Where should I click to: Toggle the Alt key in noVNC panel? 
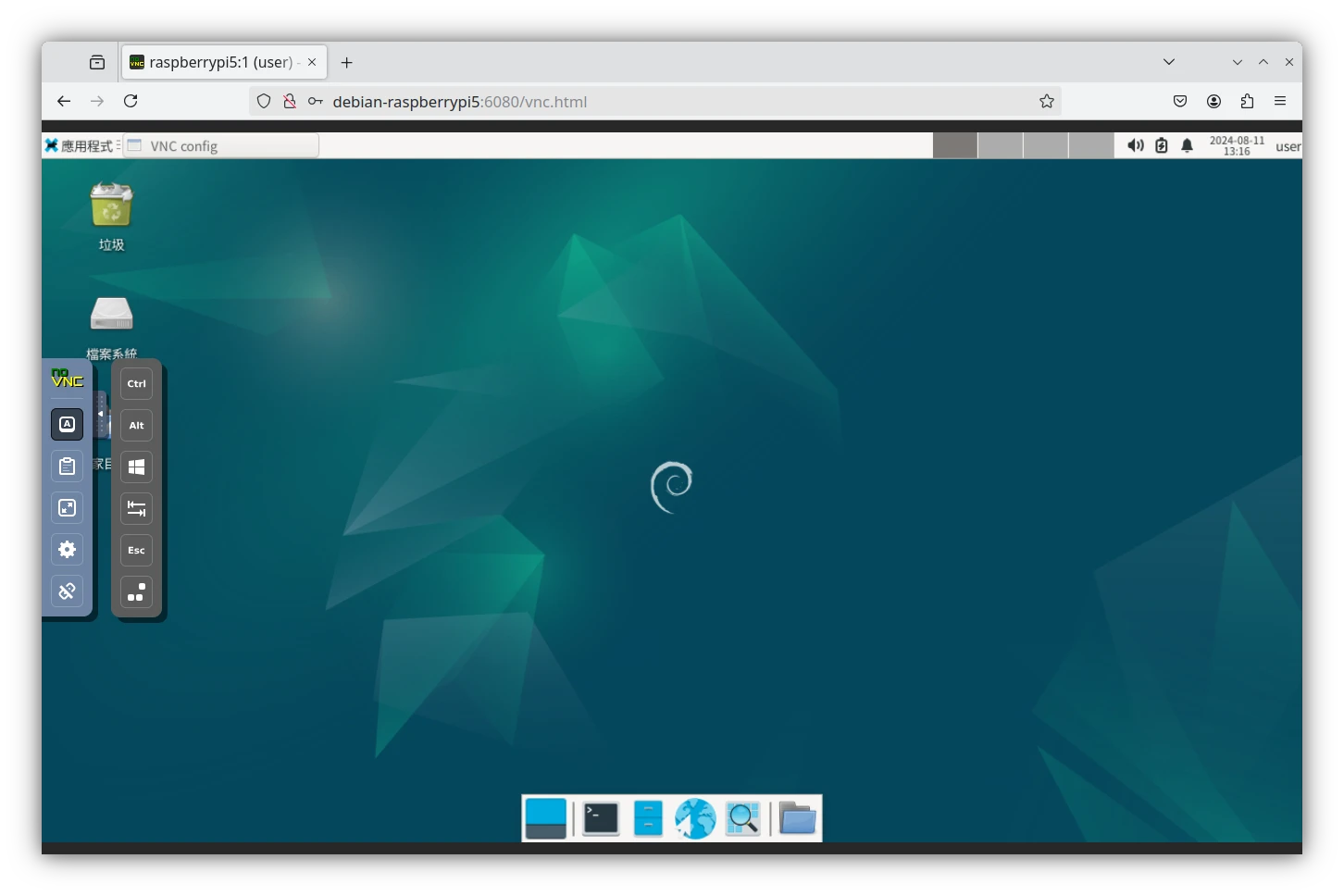(x=136, y=425)
